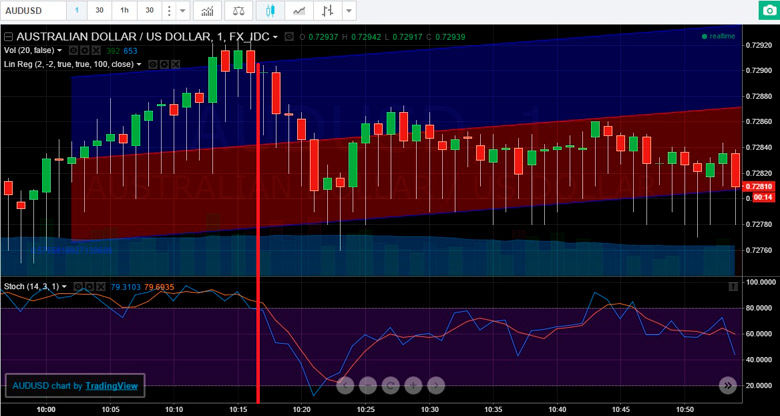780x416 pixels.
Task: Click the current price label 0.72810
Action: pyautogui.click(x=758, y=187)
